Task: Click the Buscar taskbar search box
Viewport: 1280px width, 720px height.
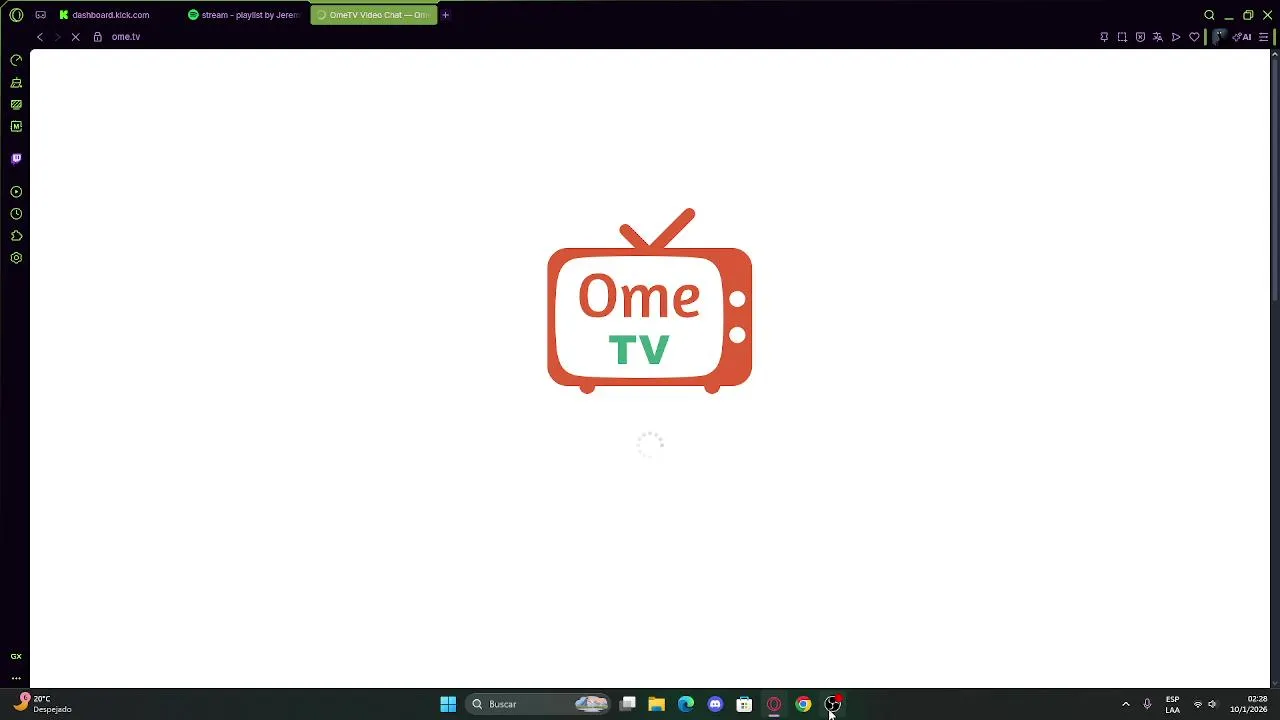Action: tap(539, 704)
